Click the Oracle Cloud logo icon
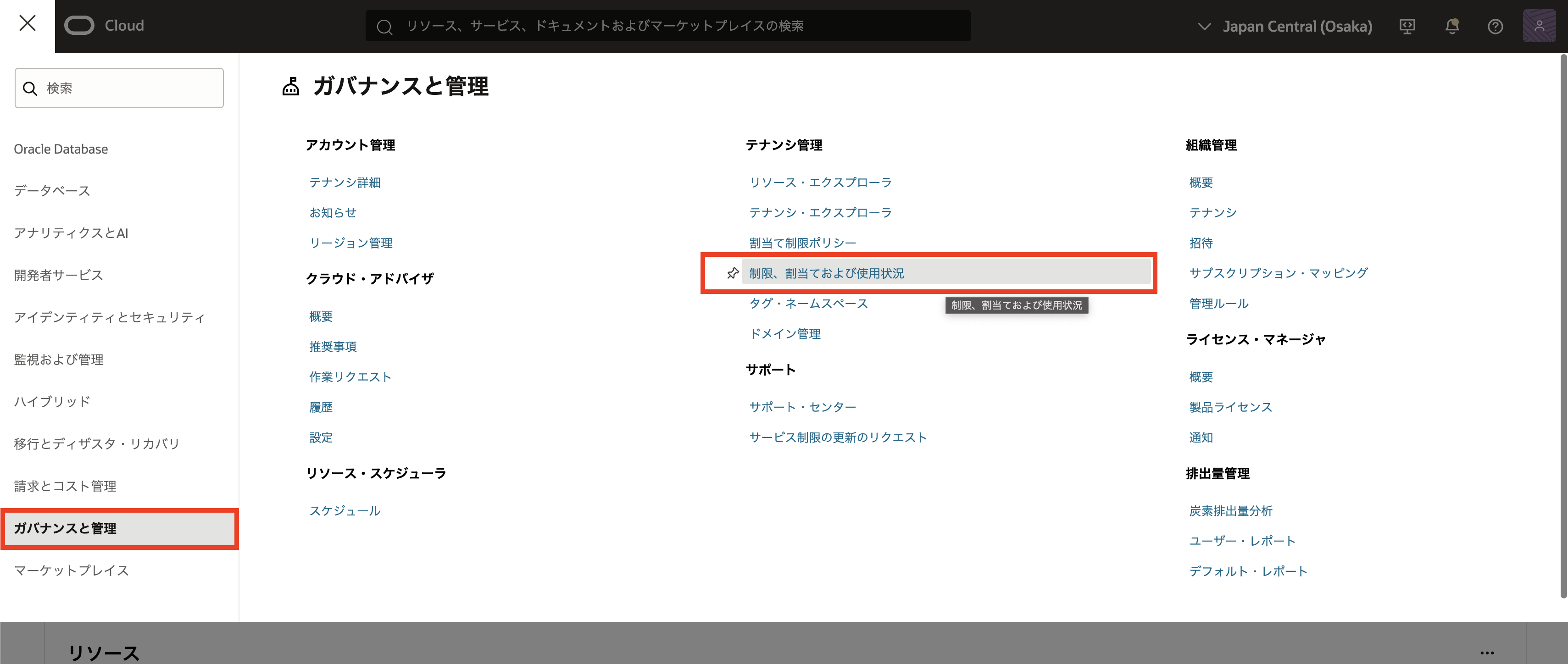This screenshot has height=664, width=1568. click(x=79, y=26)
